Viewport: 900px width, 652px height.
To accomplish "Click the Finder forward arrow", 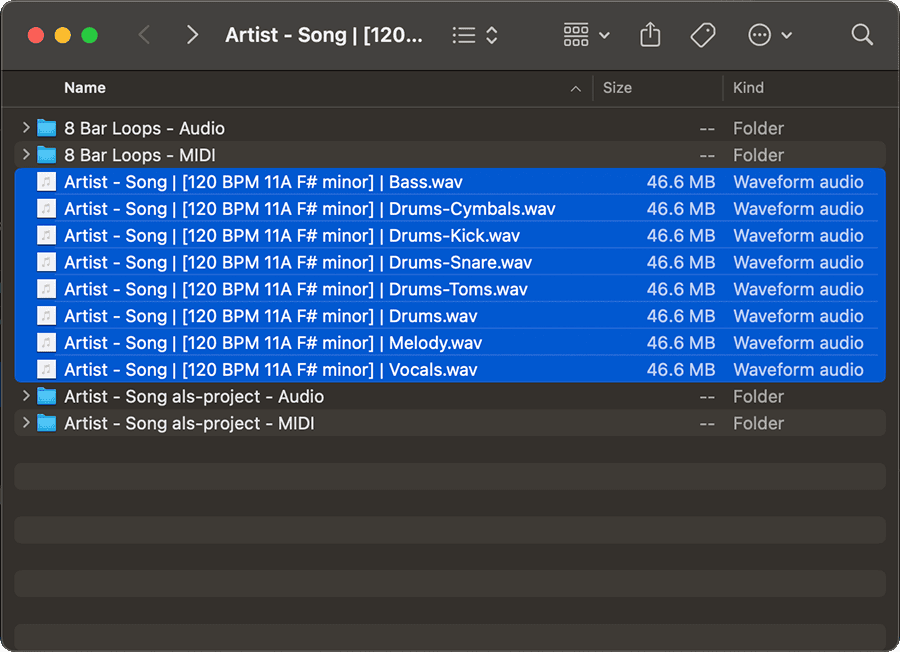I will [192, 35].
